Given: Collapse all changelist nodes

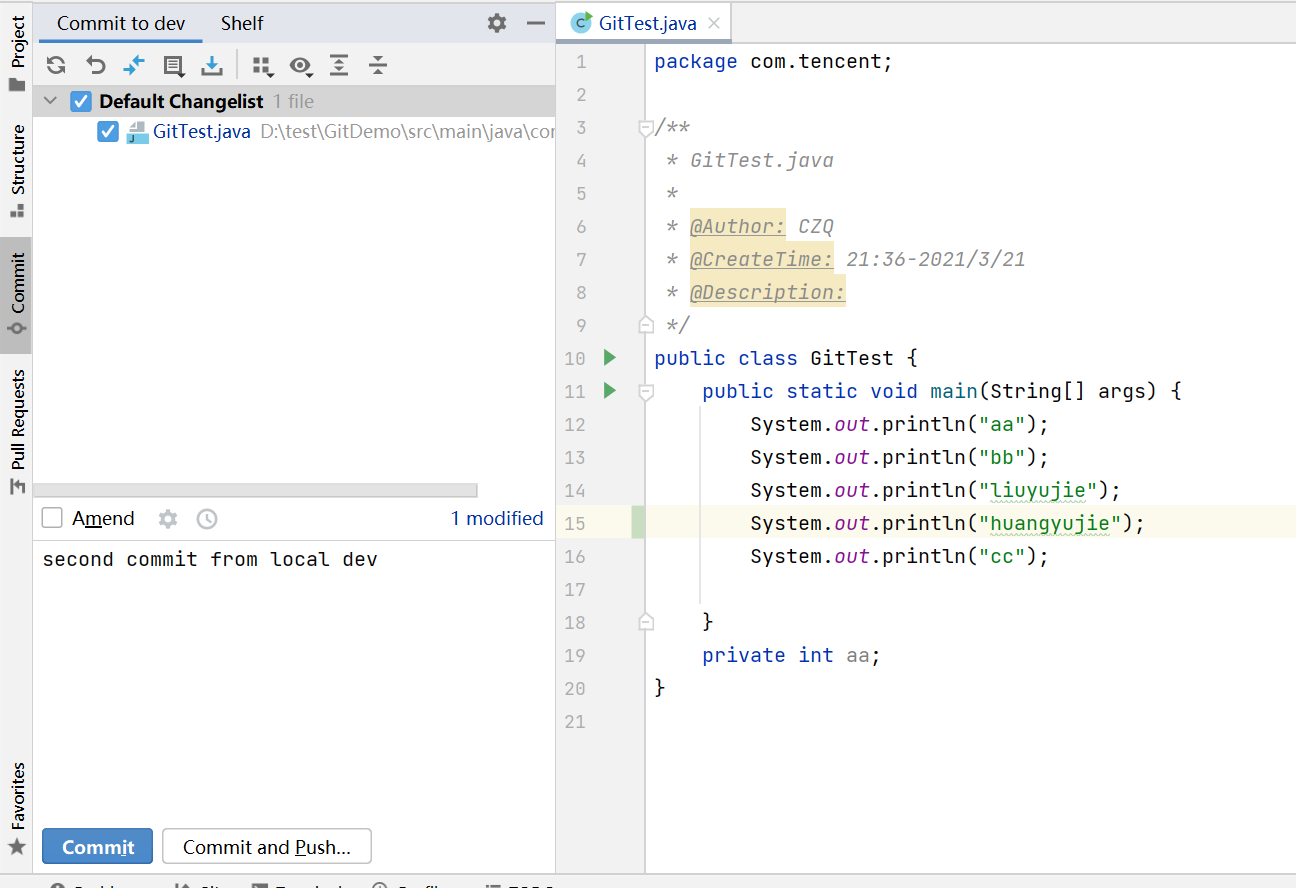Looking at the screenshot, I should pyautogui.click(x=377, y=66).
